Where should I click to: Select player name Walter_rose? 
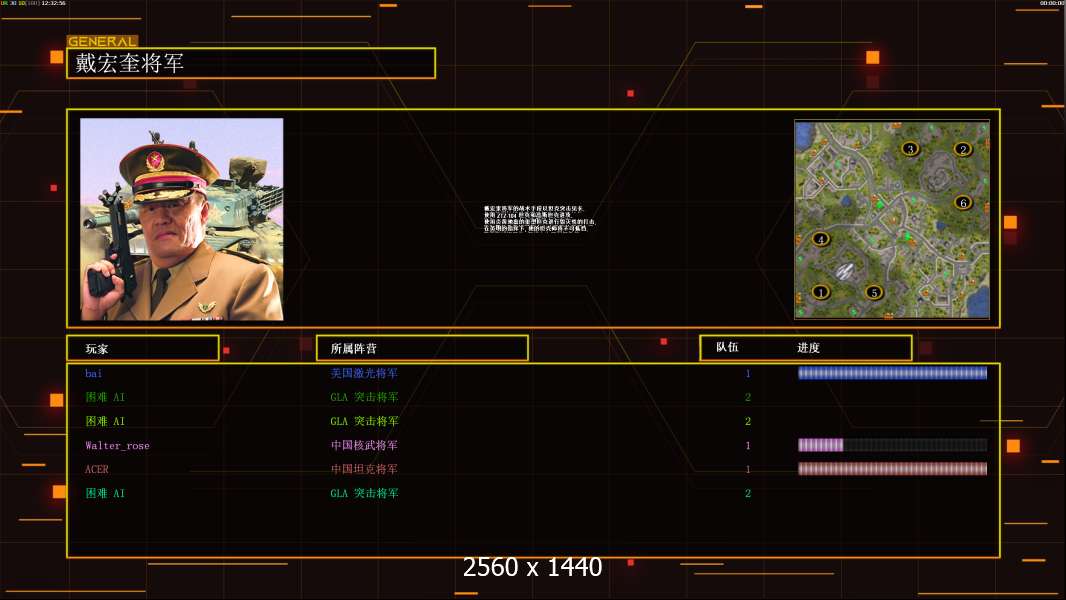click(117, 446)
